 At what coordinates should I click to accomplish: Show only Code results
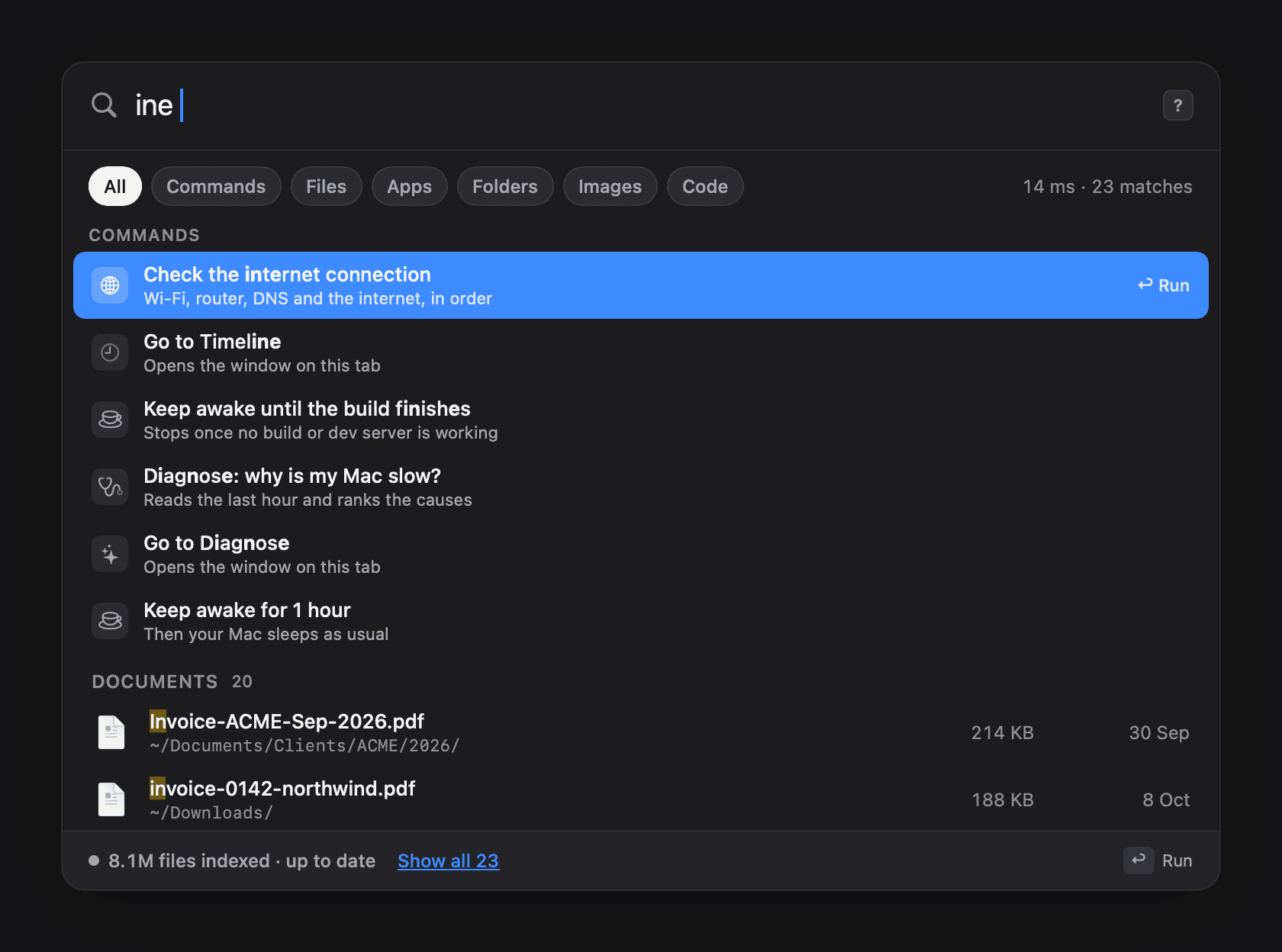pos(705,186)
